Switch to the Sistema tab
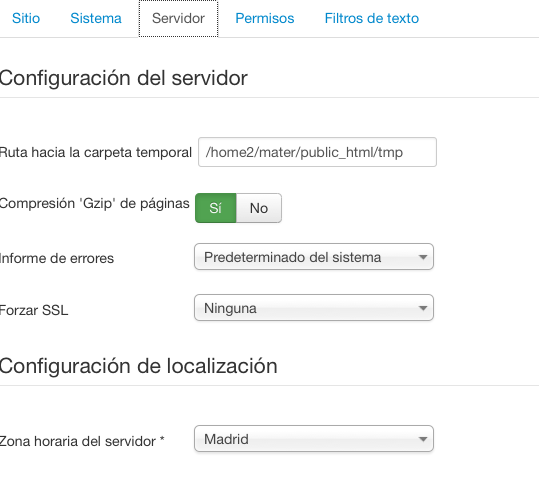539x484 pixels. point(96,18)
